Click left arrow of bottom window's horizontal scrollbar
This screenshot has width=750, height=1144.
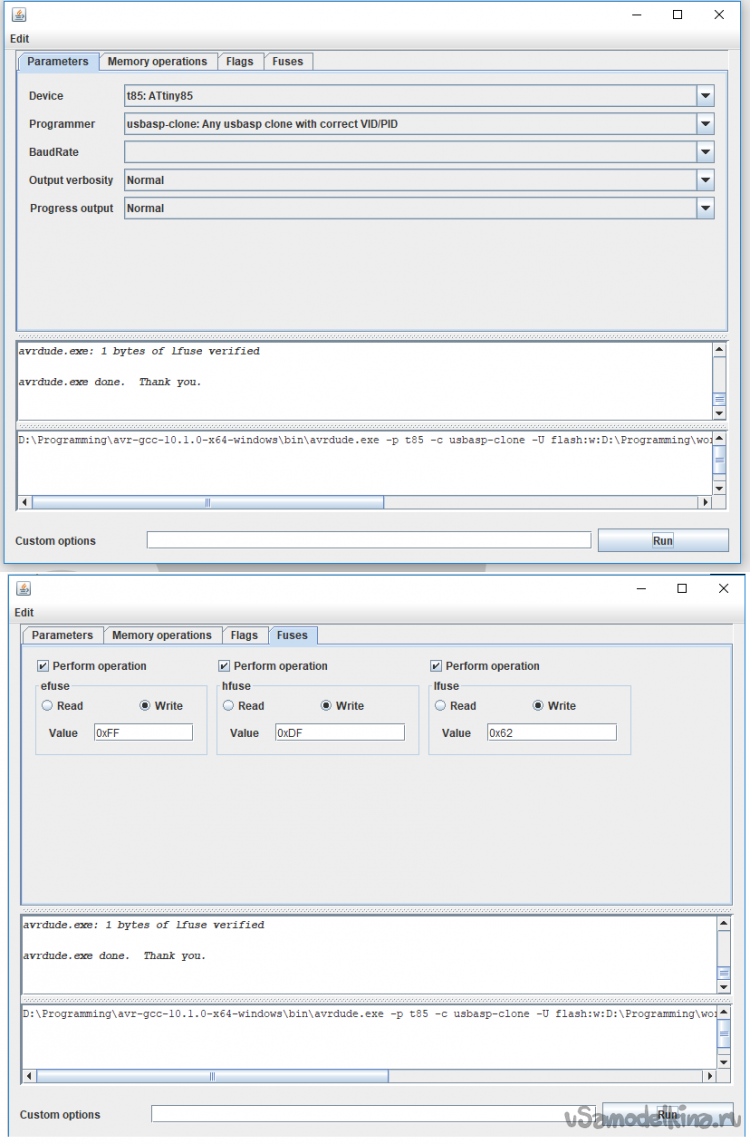coord(29,1076)
